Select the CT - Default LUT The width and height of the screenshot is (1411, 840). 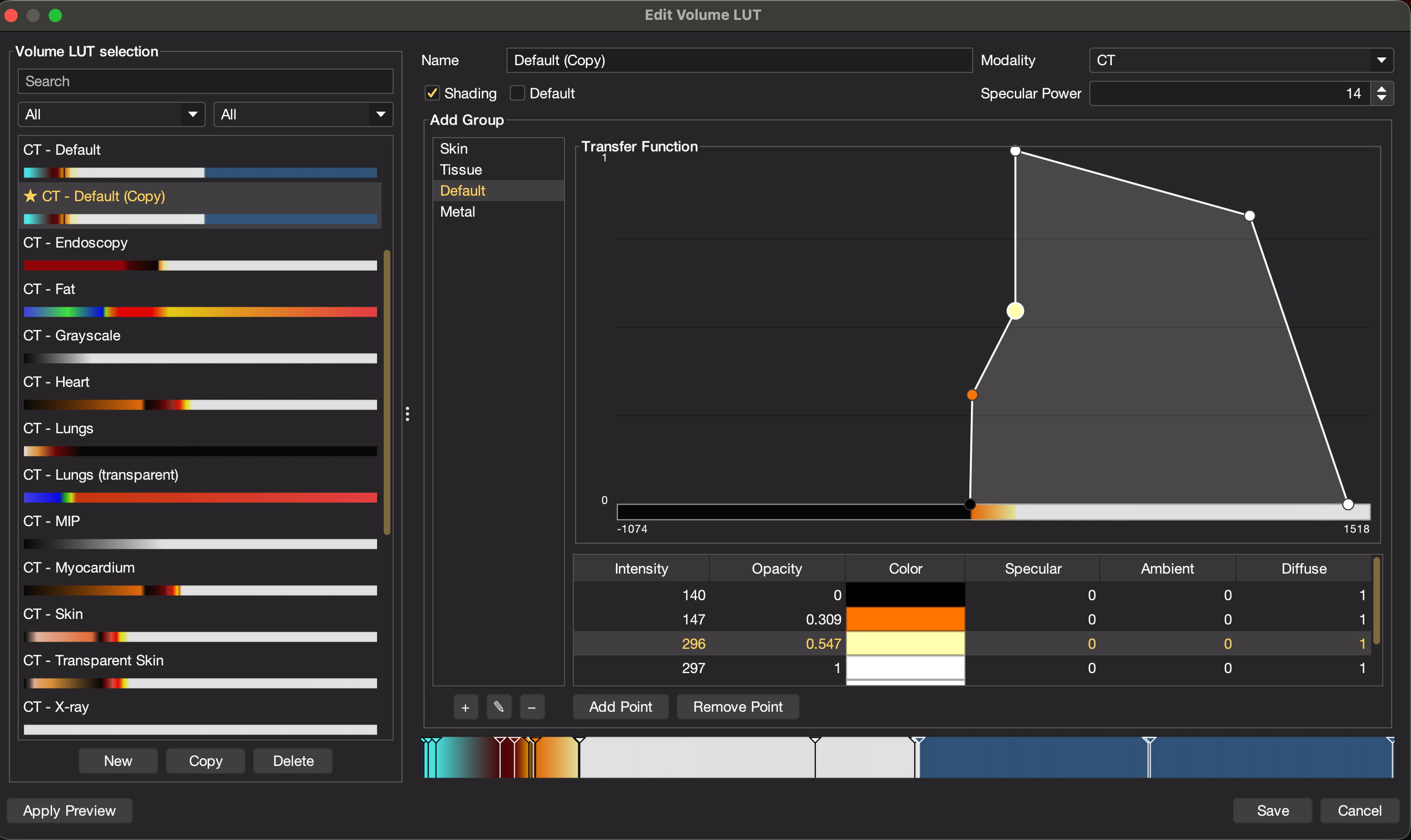point(201,159)
